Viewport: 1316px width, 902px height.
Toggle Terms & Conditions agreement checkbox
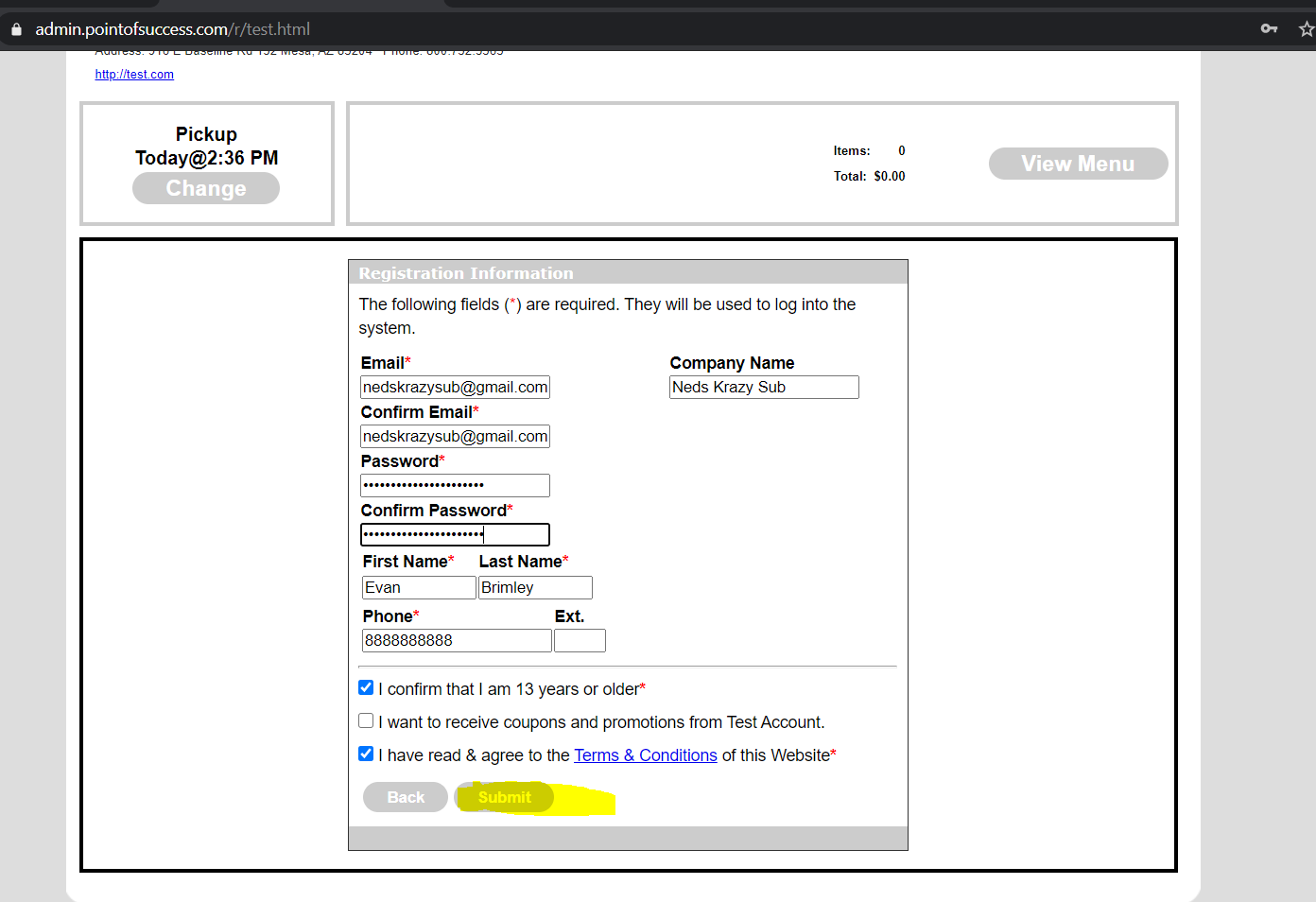tap(366, 755)
